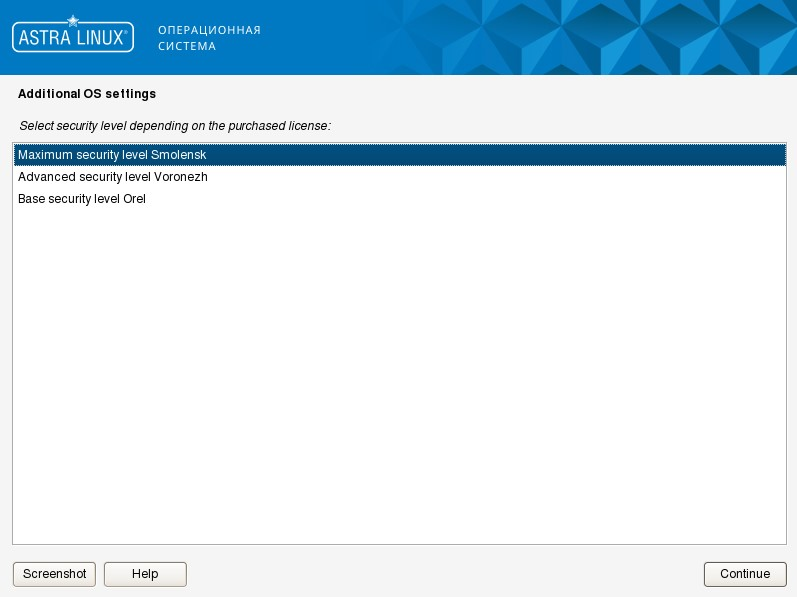Click the Continue button
797x597 pixels.
[745, 574]
